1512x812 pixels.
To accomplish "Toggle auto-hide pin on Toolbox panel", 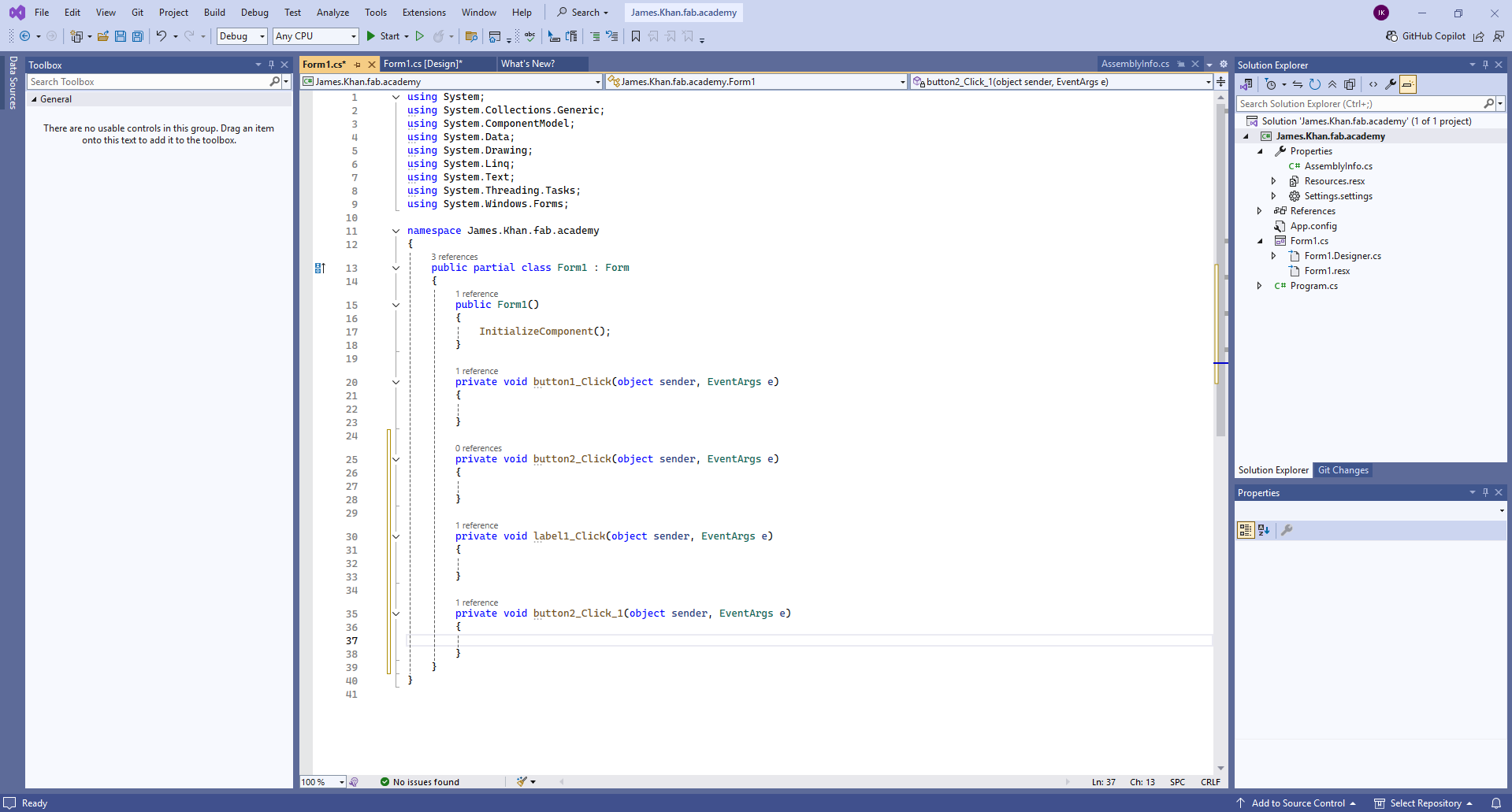I will [x=271, y=65].
